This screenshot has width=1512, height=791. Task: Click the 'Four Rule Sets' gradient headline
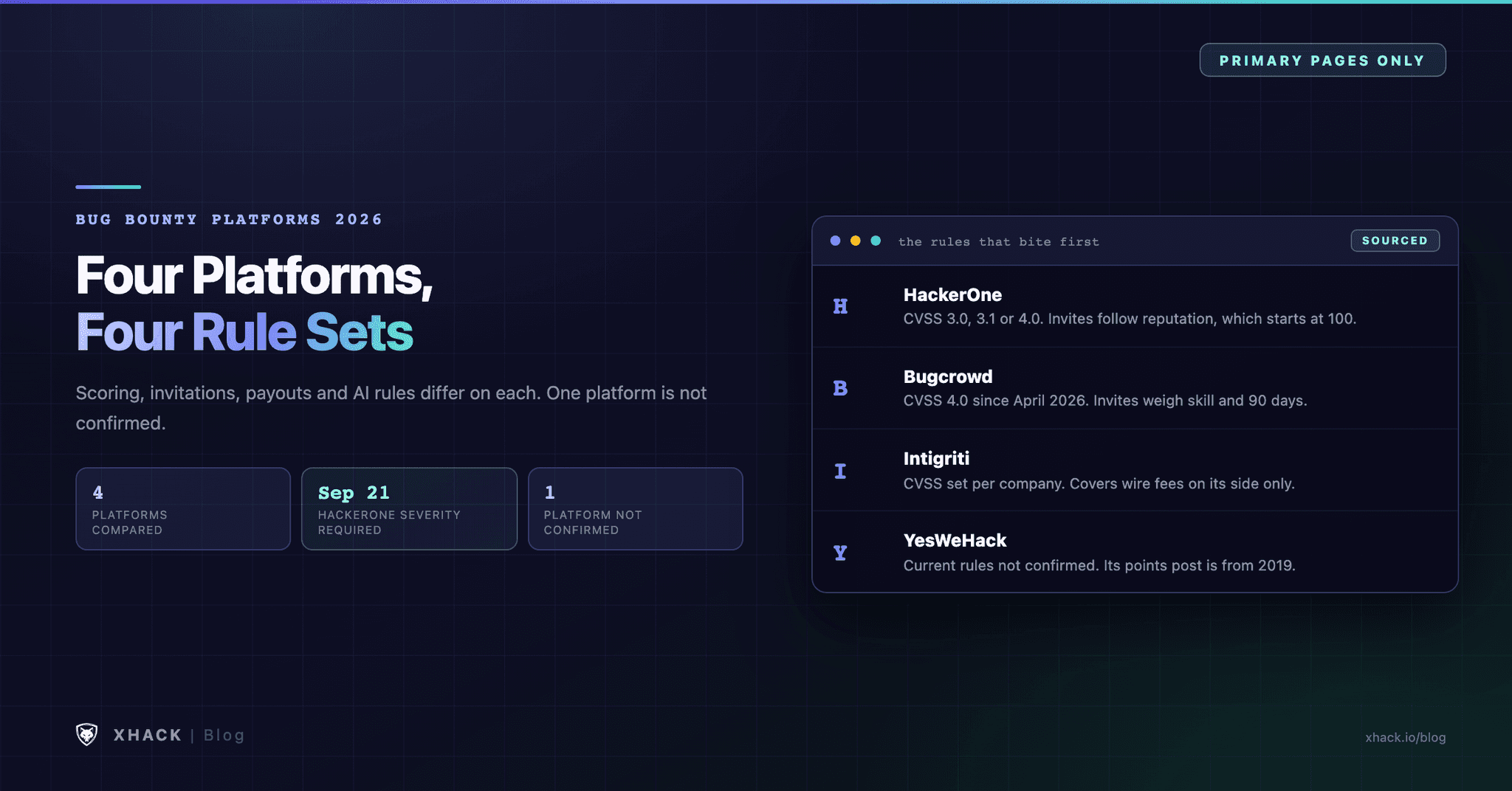[x=244, y=332]
